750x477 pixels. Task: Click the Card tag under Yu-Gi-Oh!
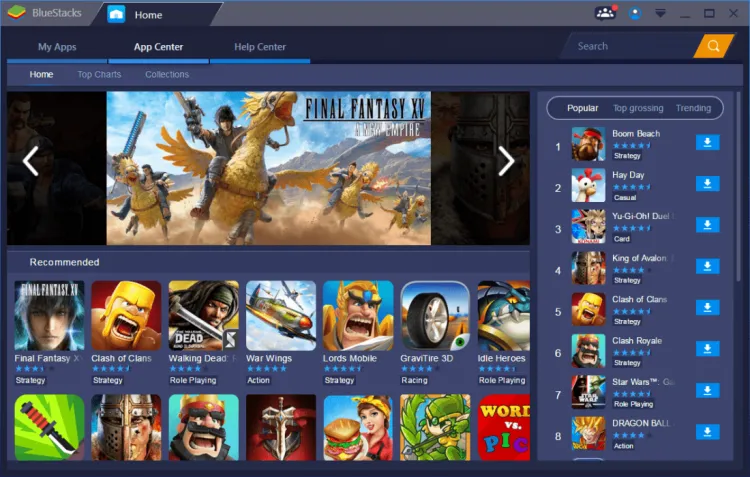[622, 239]
